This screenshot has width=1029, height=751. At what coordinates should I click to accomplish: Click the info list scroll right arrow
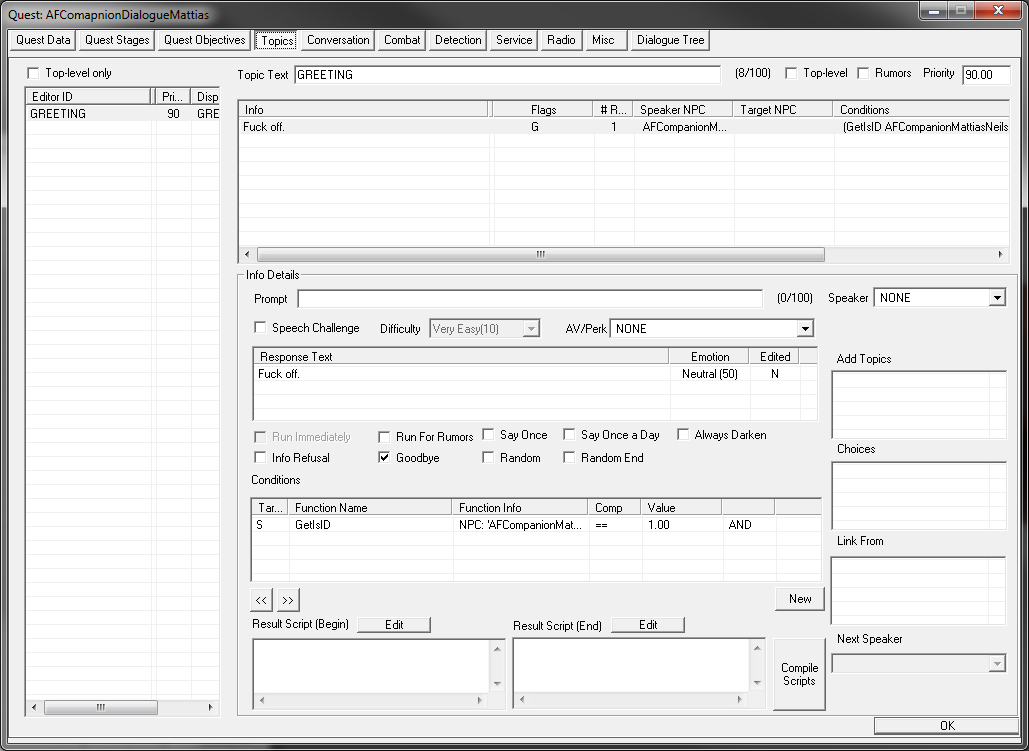tap(1001, 254)
